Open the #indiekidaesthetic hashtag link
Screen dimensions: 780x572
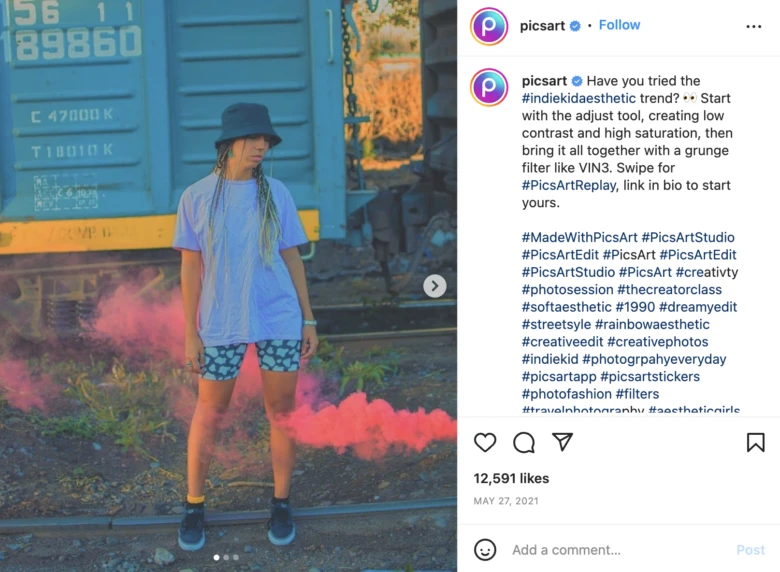tap(579, 98)
